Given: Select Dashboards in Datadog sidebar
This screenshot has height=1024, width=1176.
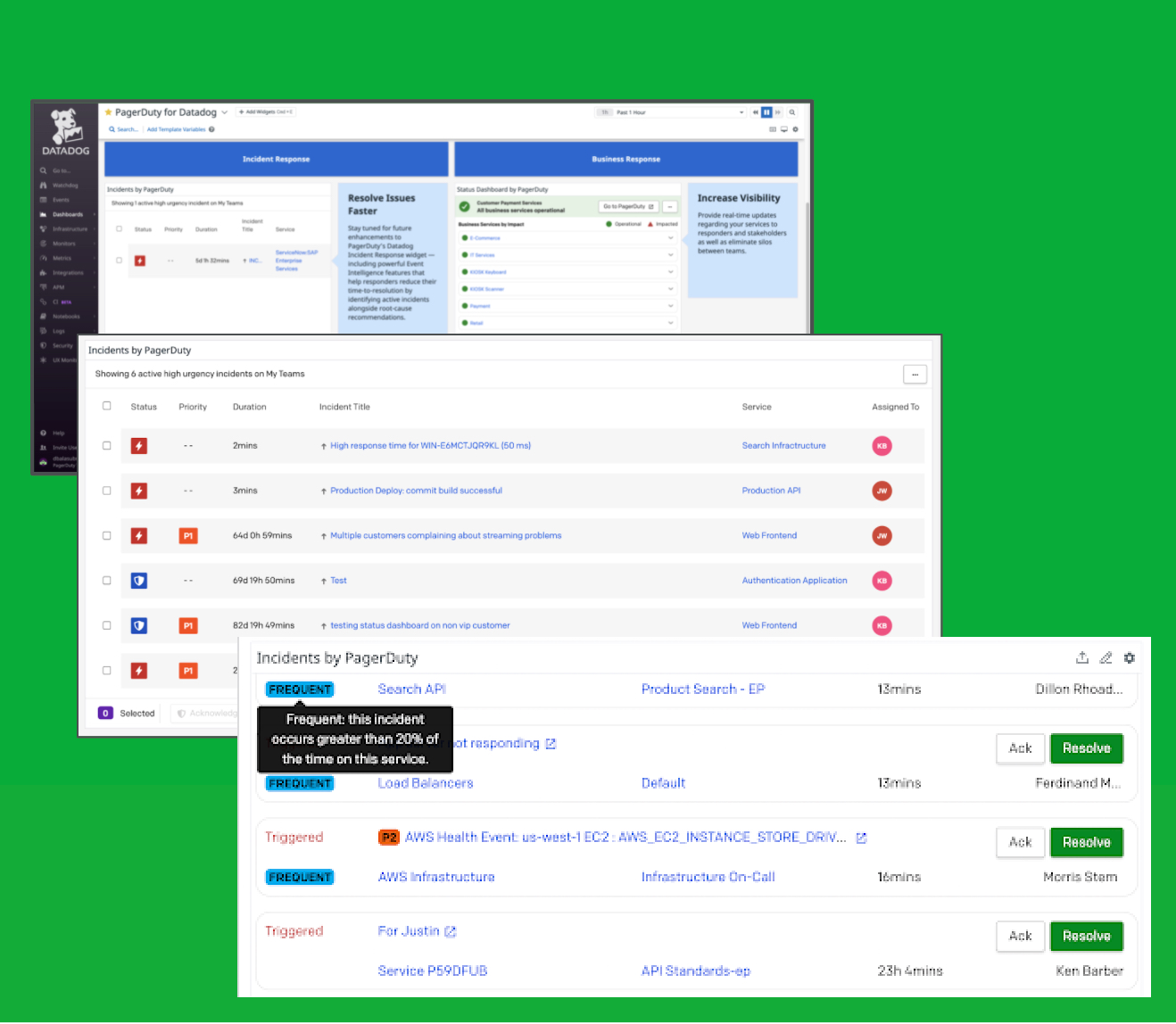Looking at the screenshot, I should pos(67,214).
